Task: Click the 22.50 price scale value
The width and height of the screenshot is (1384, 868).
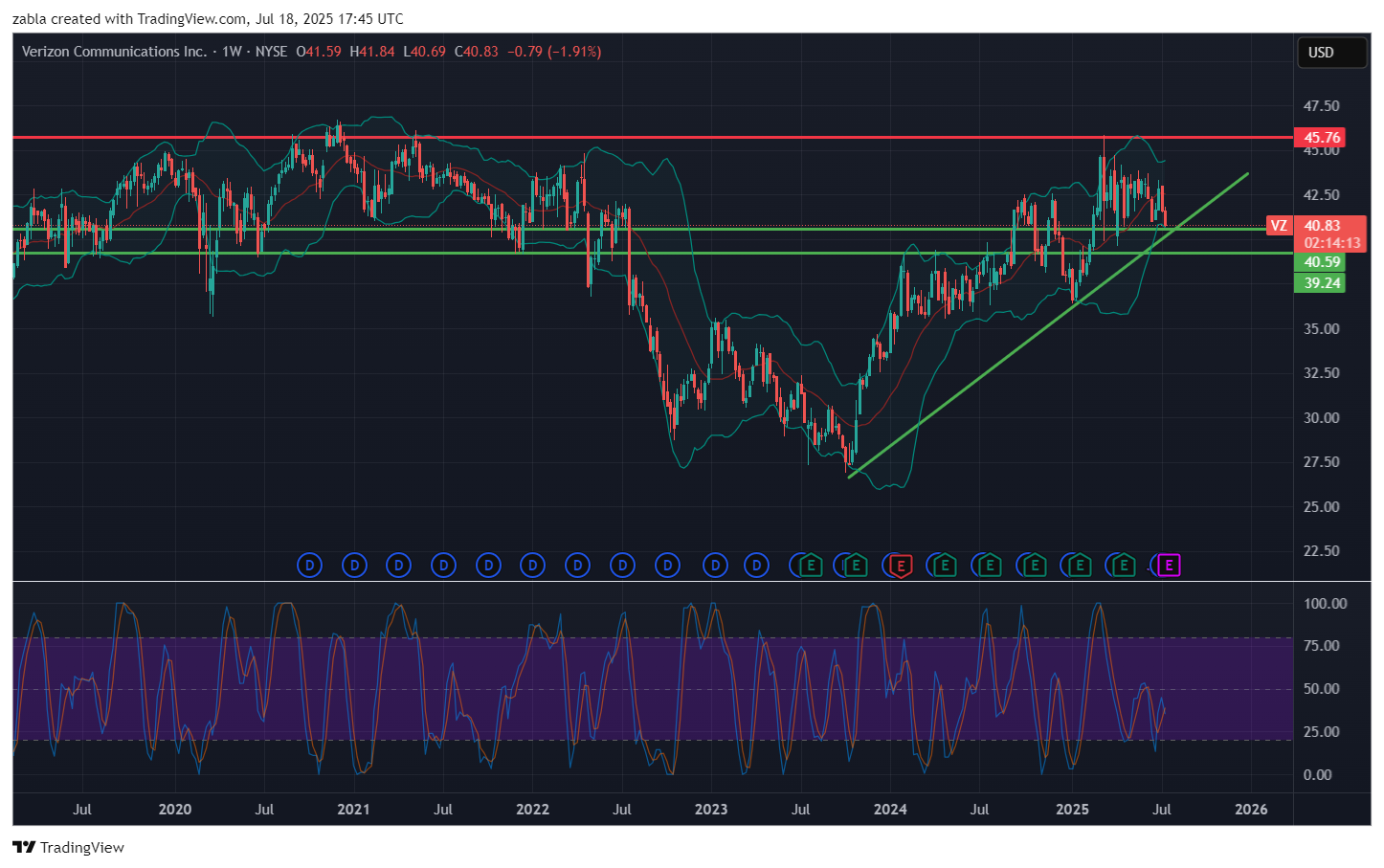Action: pos(1321,551)
